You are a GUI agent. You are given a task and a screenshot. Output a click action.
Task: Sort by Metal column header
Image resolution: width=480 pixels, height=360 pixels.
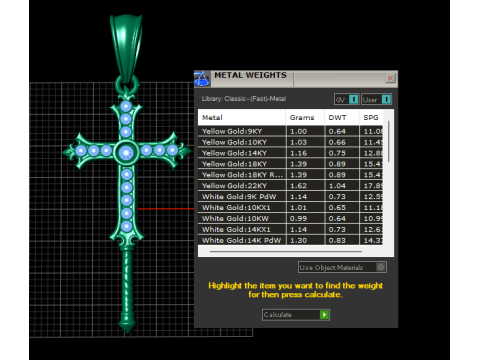pyautogui.click(x=242, y=117)
